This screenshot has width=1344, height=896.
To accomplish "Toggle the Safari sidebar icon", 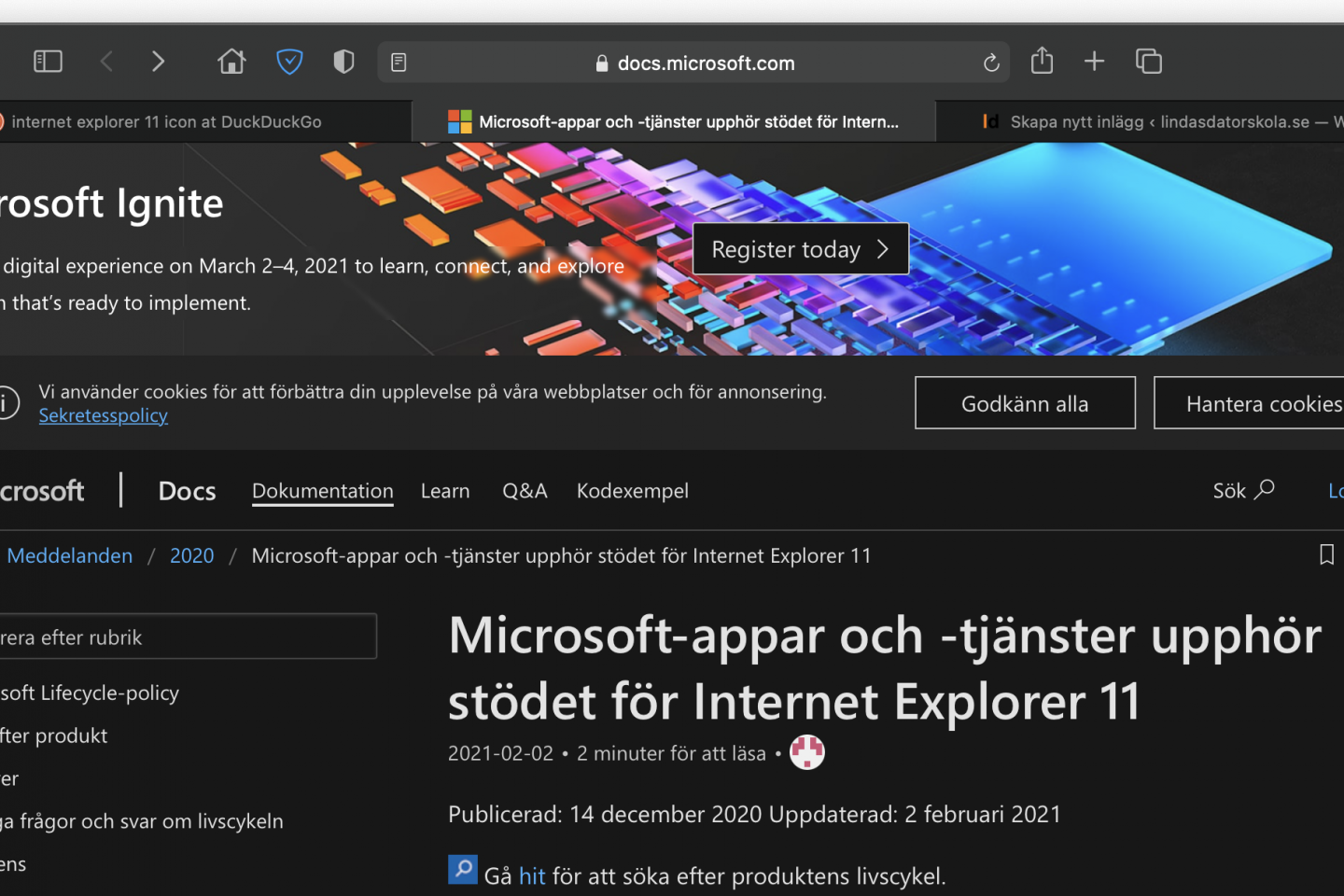I will point(48,62).
